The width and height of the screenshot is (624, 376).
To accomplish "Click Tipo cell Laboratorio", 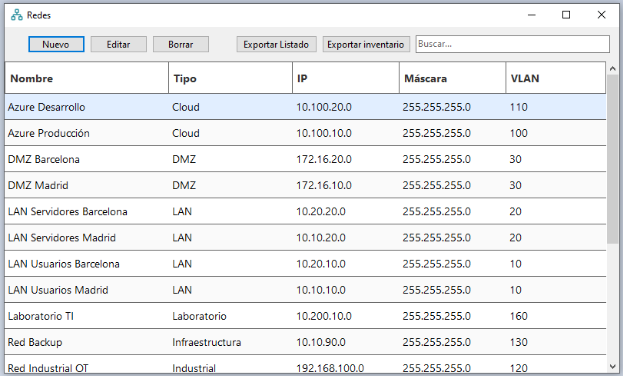I will [x=199, y=316].
